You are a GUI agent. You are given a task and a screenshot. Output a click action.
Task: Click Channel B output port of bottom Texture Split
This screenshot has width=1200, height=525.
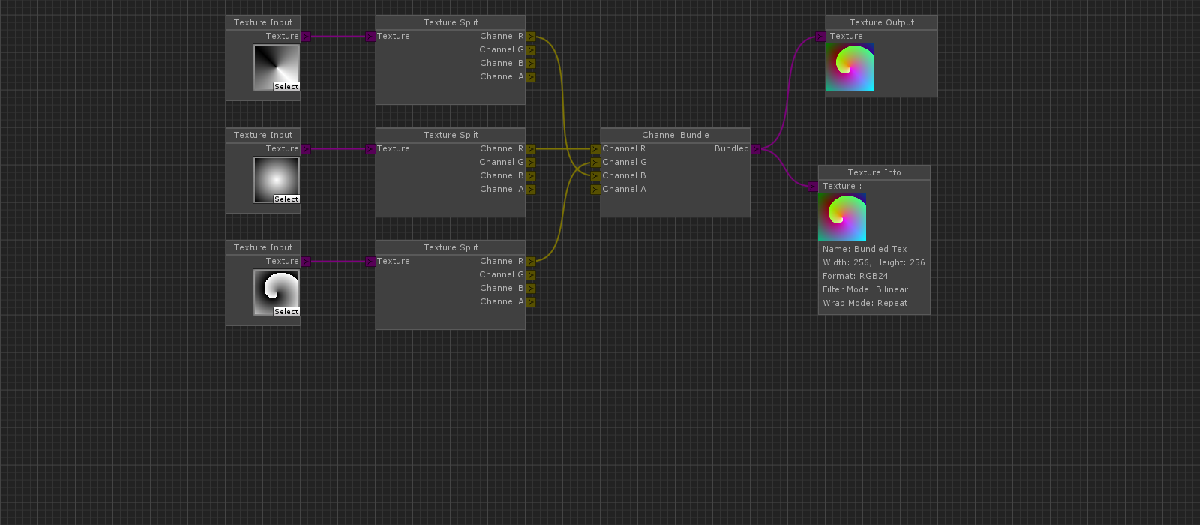530,288
